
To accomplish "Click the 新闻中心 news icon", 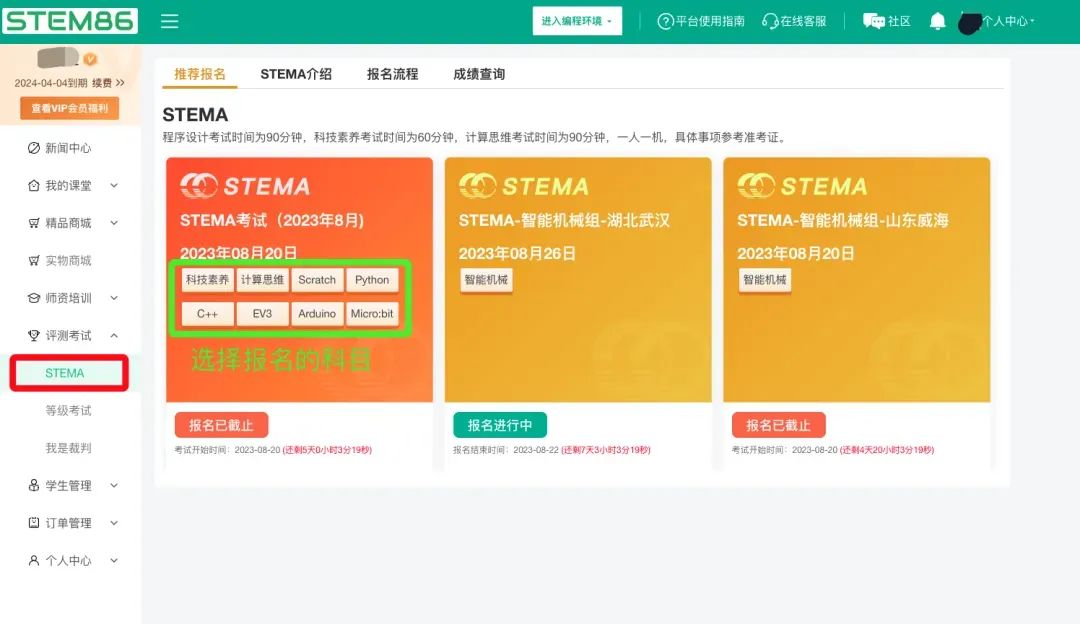I will pos(33,148).
